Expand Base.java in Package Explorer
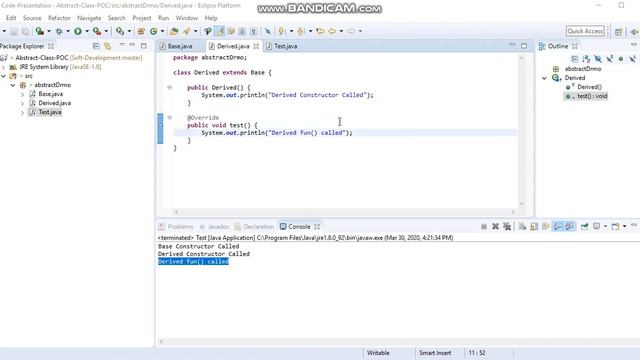Screen dimensions: 640x360 (x=22, y=94)
